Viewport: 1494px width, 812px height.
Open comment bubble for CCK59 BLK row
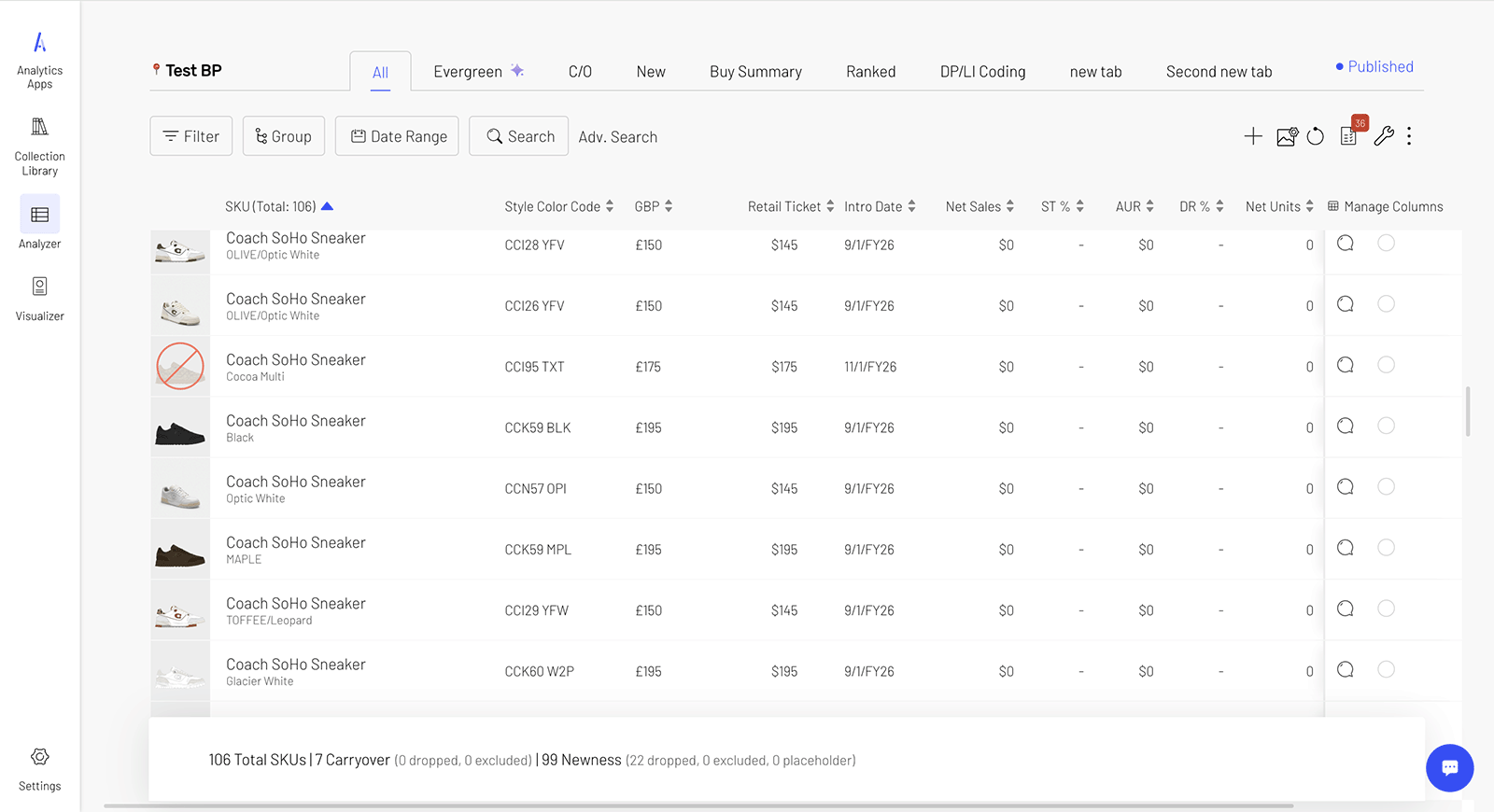[1346, 426]
